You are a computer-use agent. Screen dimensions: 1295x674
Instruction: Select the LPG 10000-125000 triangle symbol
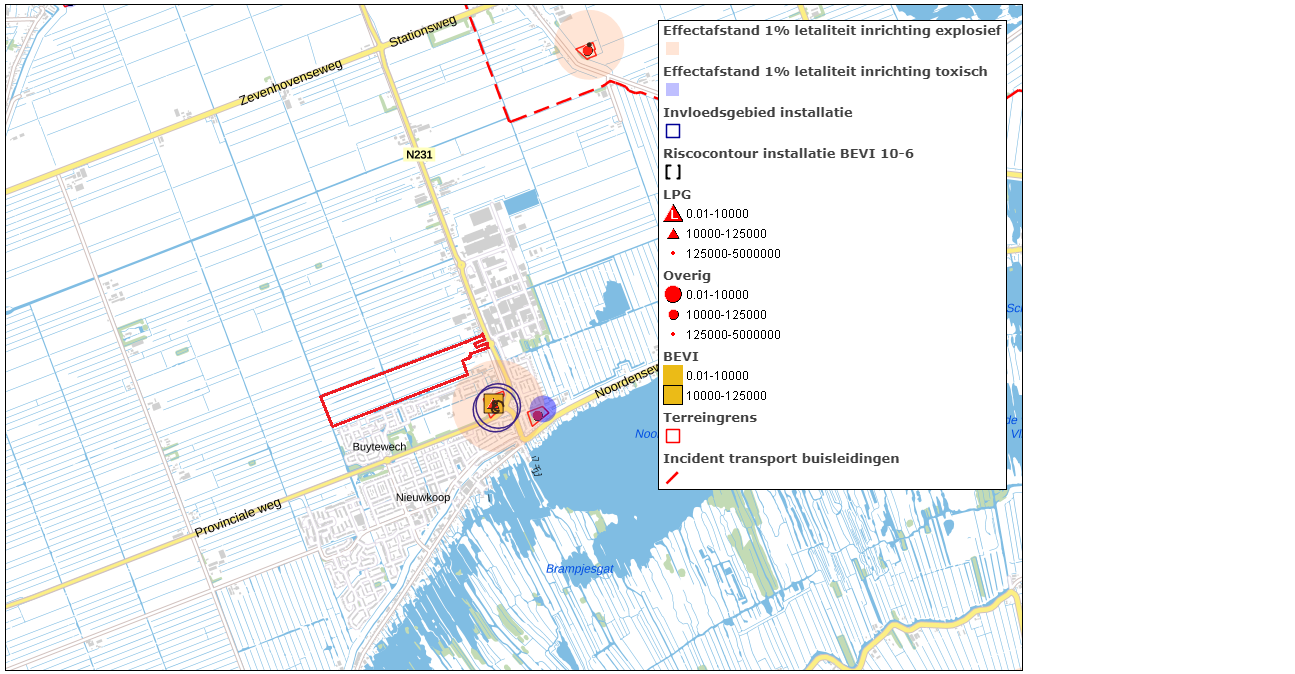[673, 234]
